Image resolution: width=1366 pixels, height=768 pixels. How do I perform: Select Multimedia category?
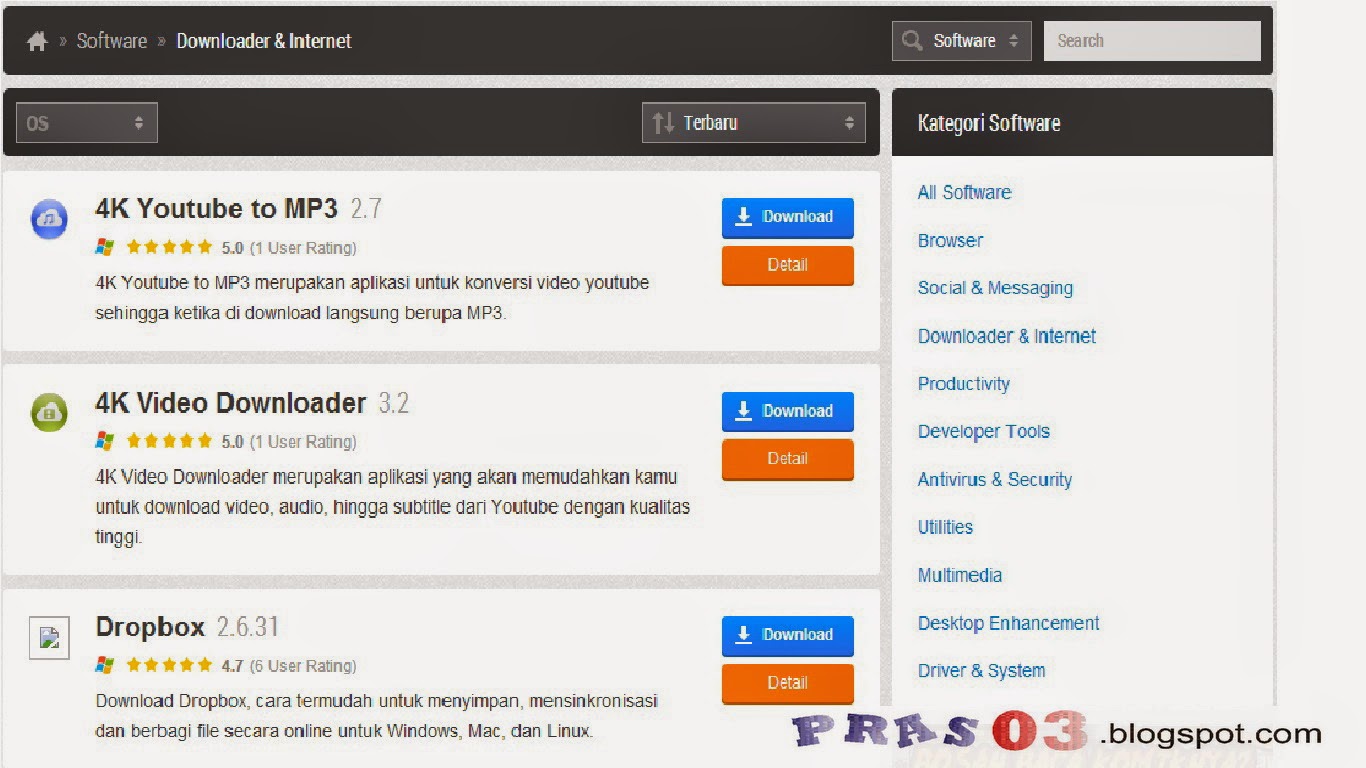click(960, 575)
